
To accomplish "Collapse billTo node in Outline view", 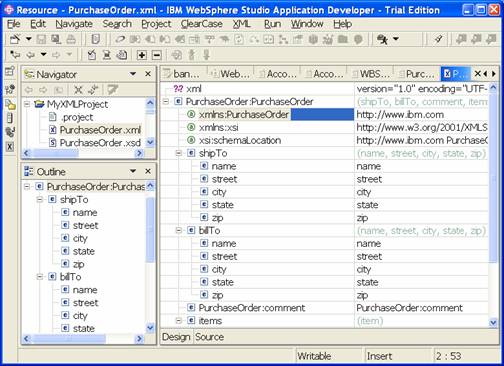I will pyautogui.click(x=40, y=277).
